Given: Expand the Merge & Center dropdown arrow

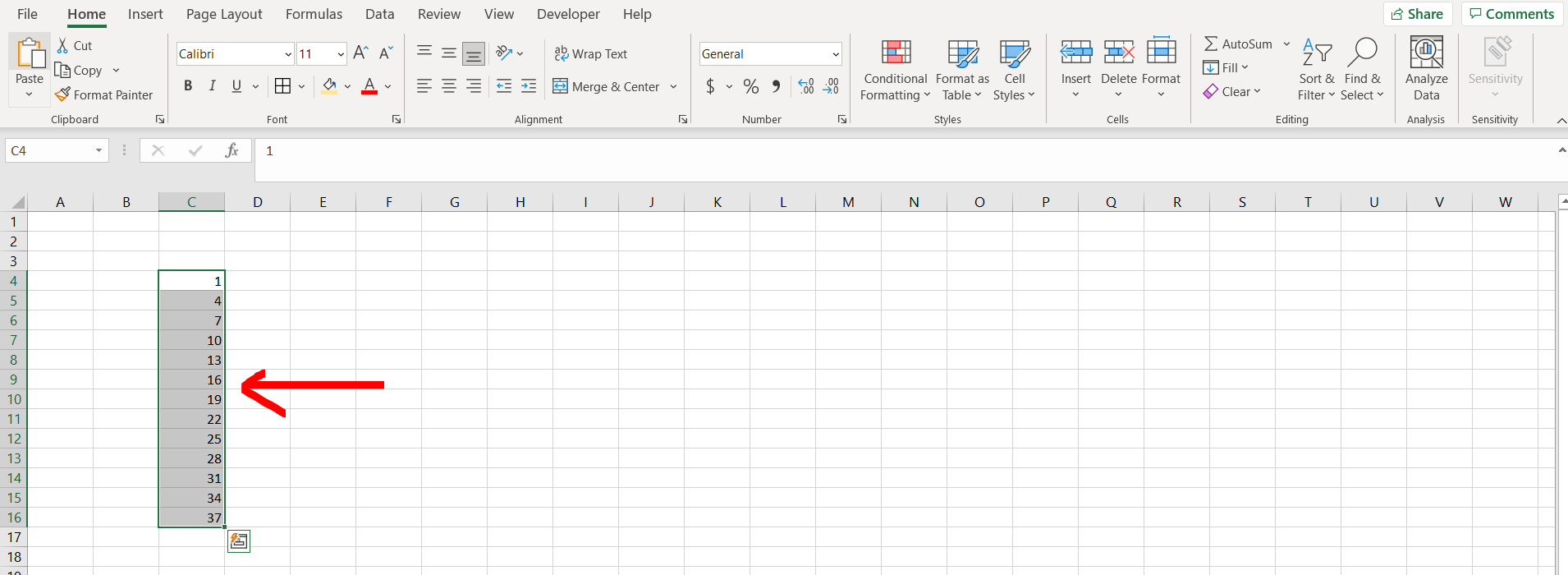Looking at the screenshot, I should coord(673,86).
